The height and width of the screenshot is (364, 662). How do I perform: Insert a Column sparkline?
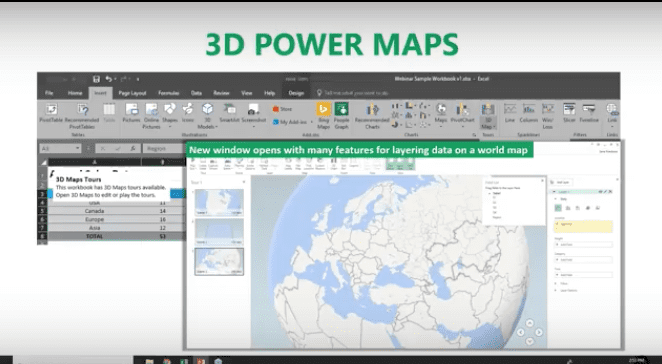(x=529, y=113)
